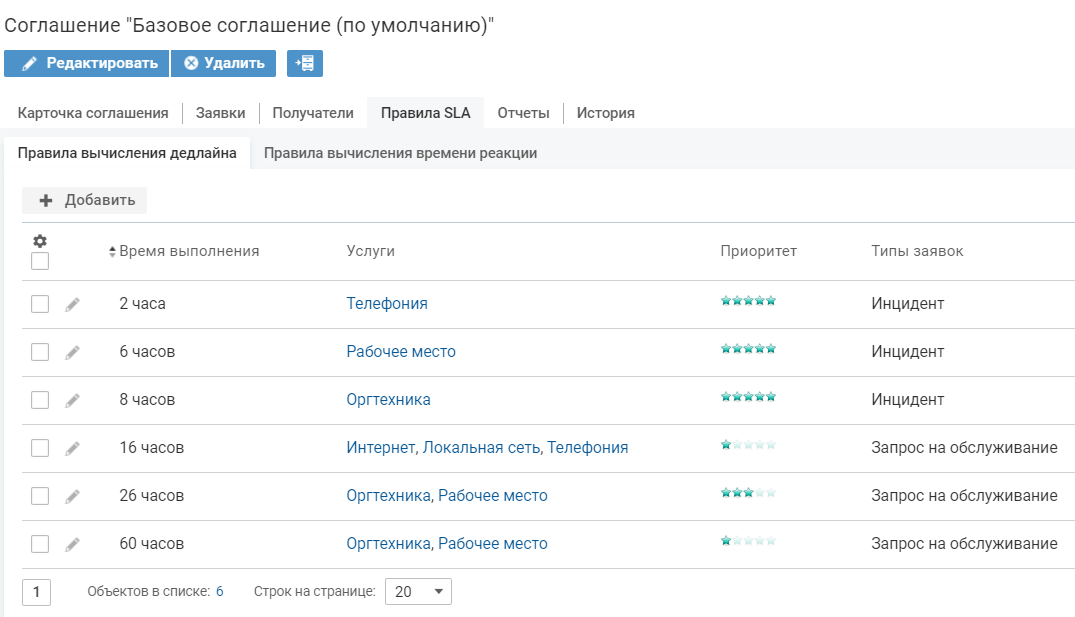Sort by Время выполнения arrow icon
The image size is (1075, 617).
click(x=112, y=252)
